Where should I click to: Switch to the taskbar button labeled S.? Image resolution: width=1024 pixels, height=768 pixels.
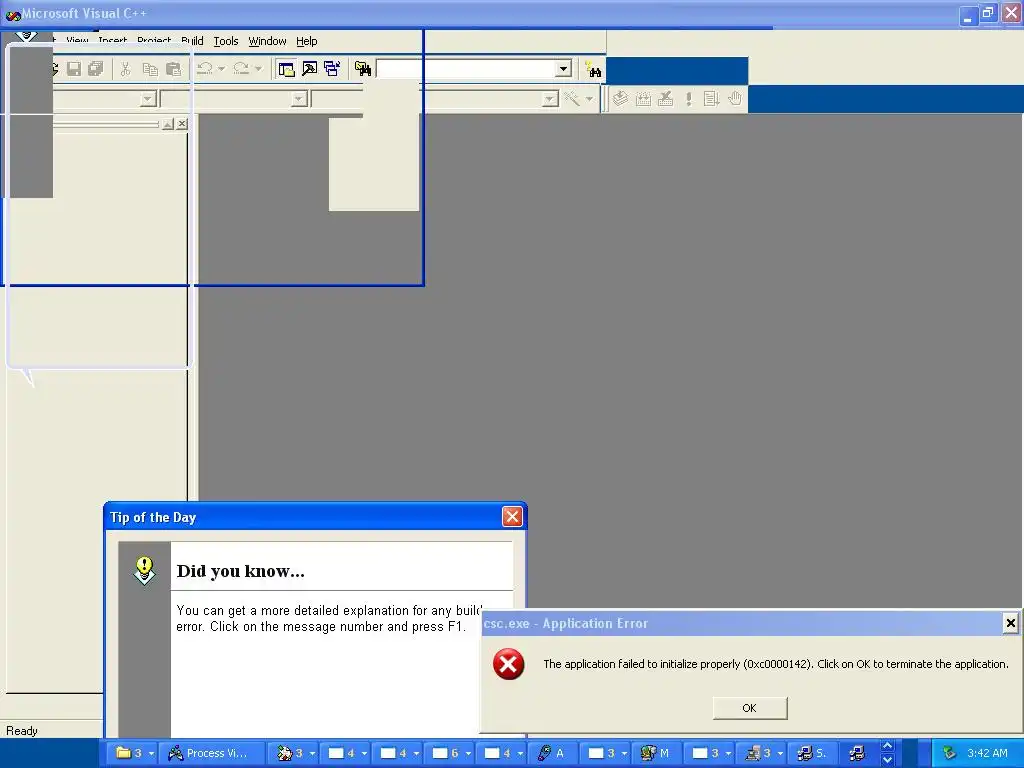pos(812,753)
